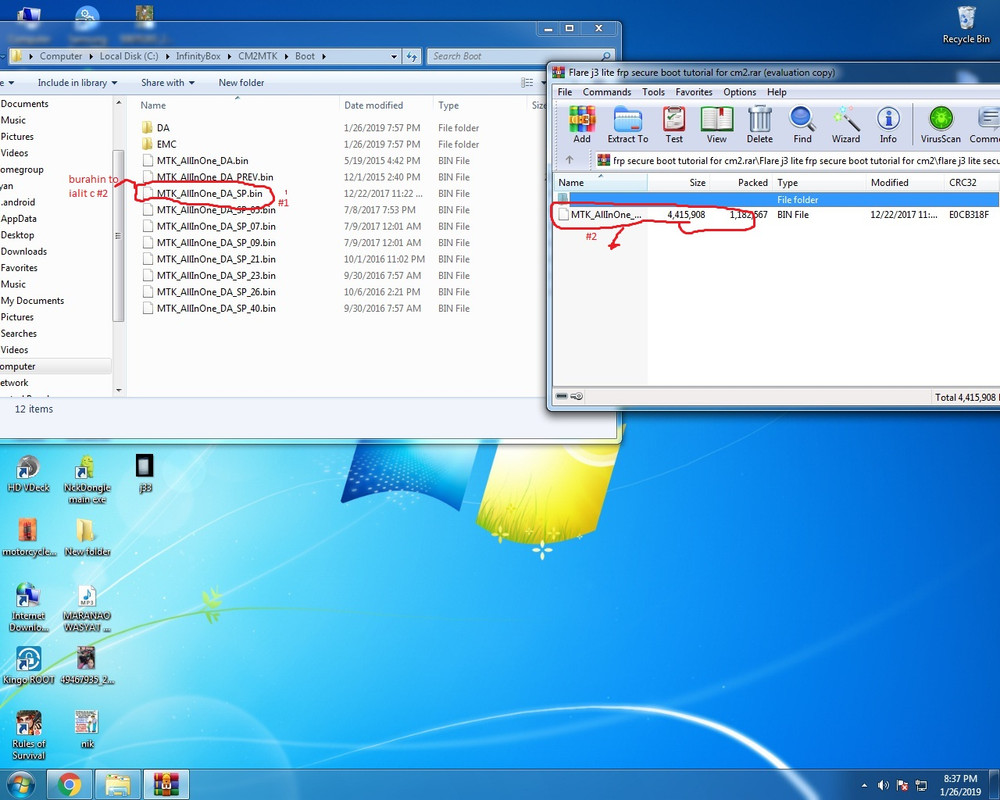This screenshot has width=1000, height=800.
Task: Select the EMC folder in Explorer
Action: [x=166, y=144]
